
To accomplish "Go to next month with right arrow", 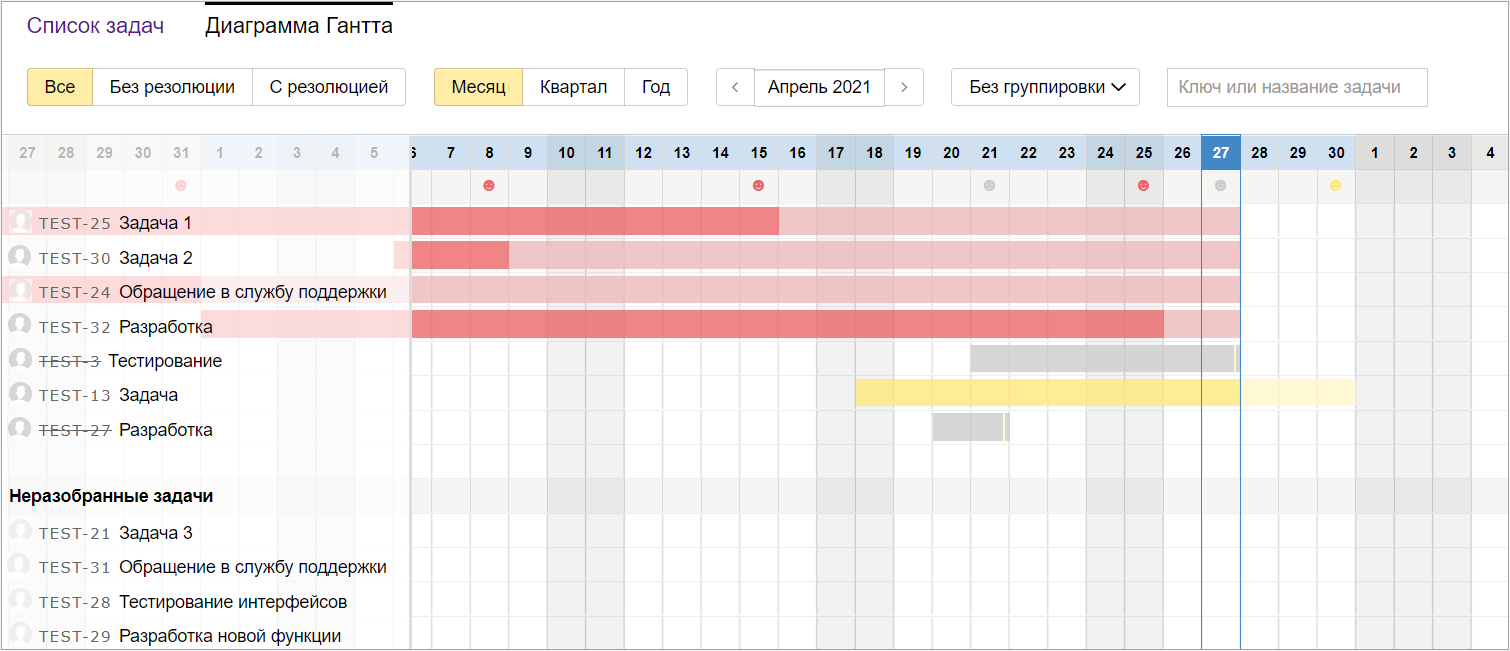I will (904, 87).
